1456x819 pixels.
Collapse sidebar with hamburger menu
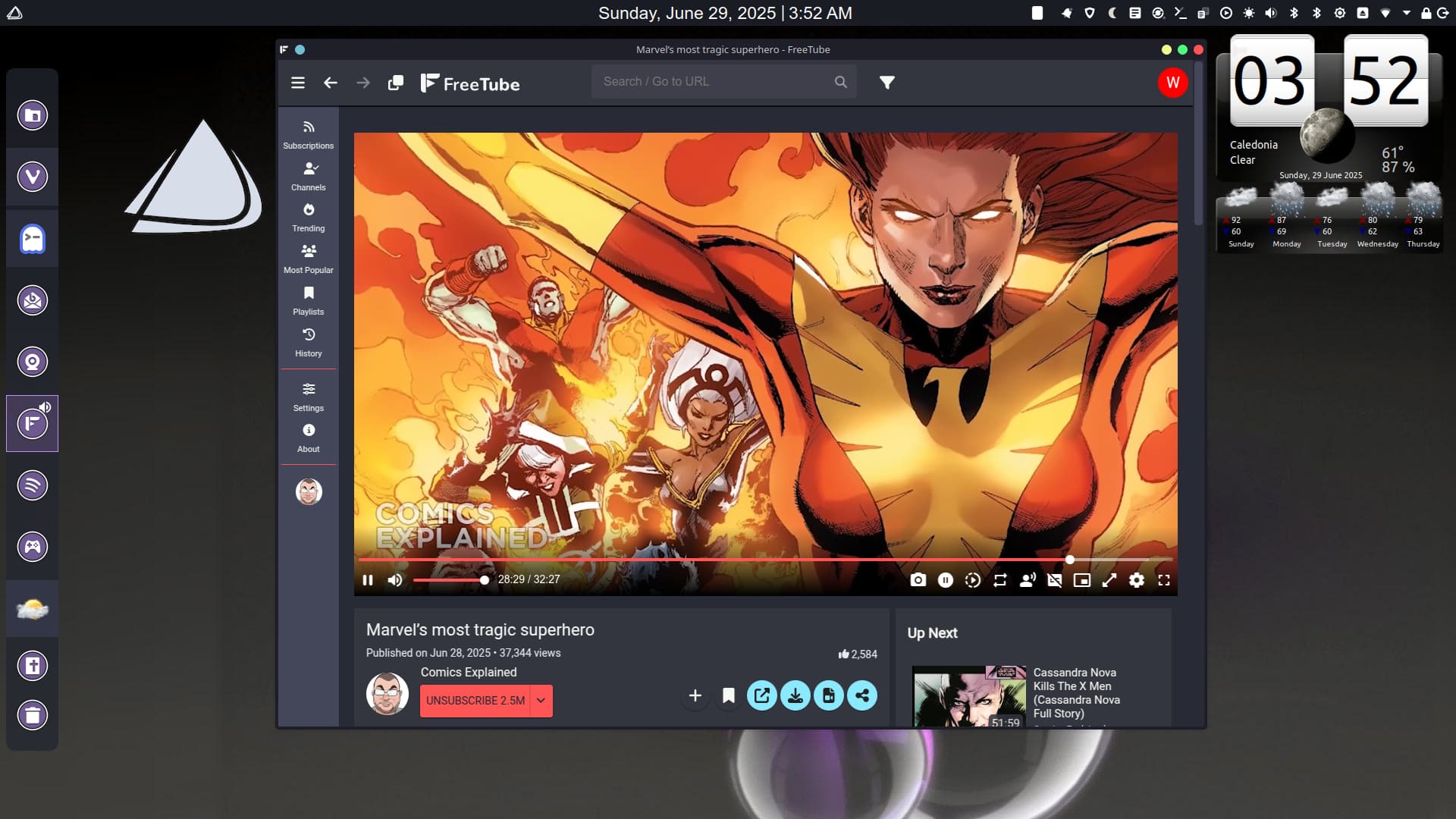point(298,83)
